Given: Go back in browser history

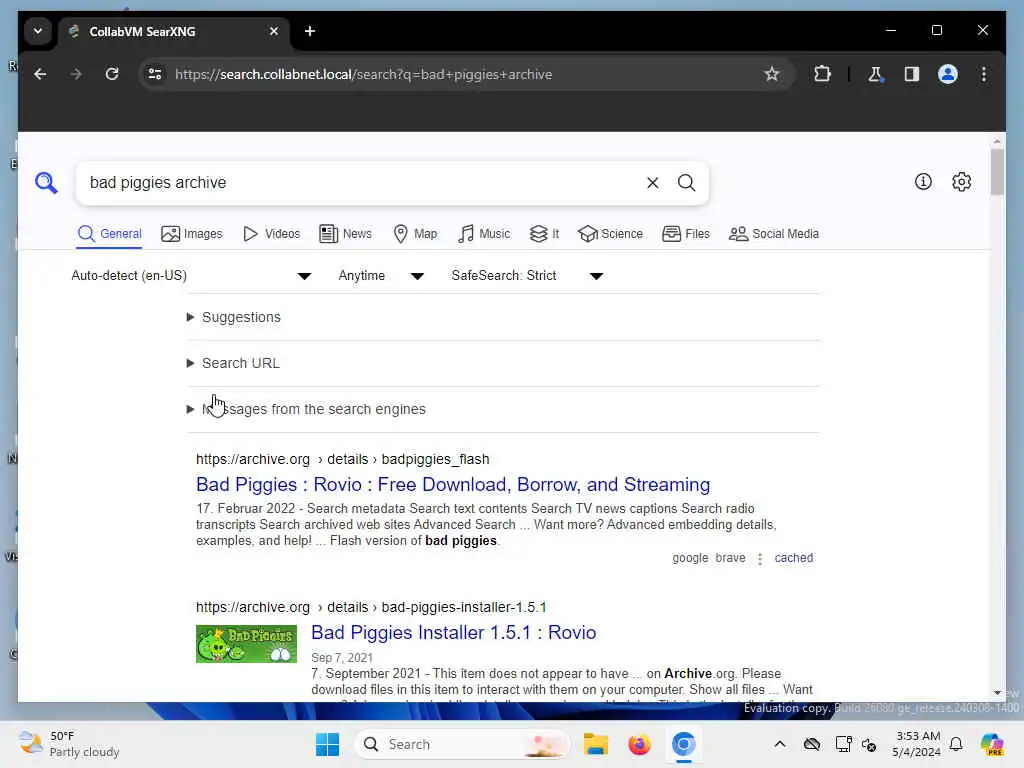Looking at the screenshot, I should (x=40, y=74).
